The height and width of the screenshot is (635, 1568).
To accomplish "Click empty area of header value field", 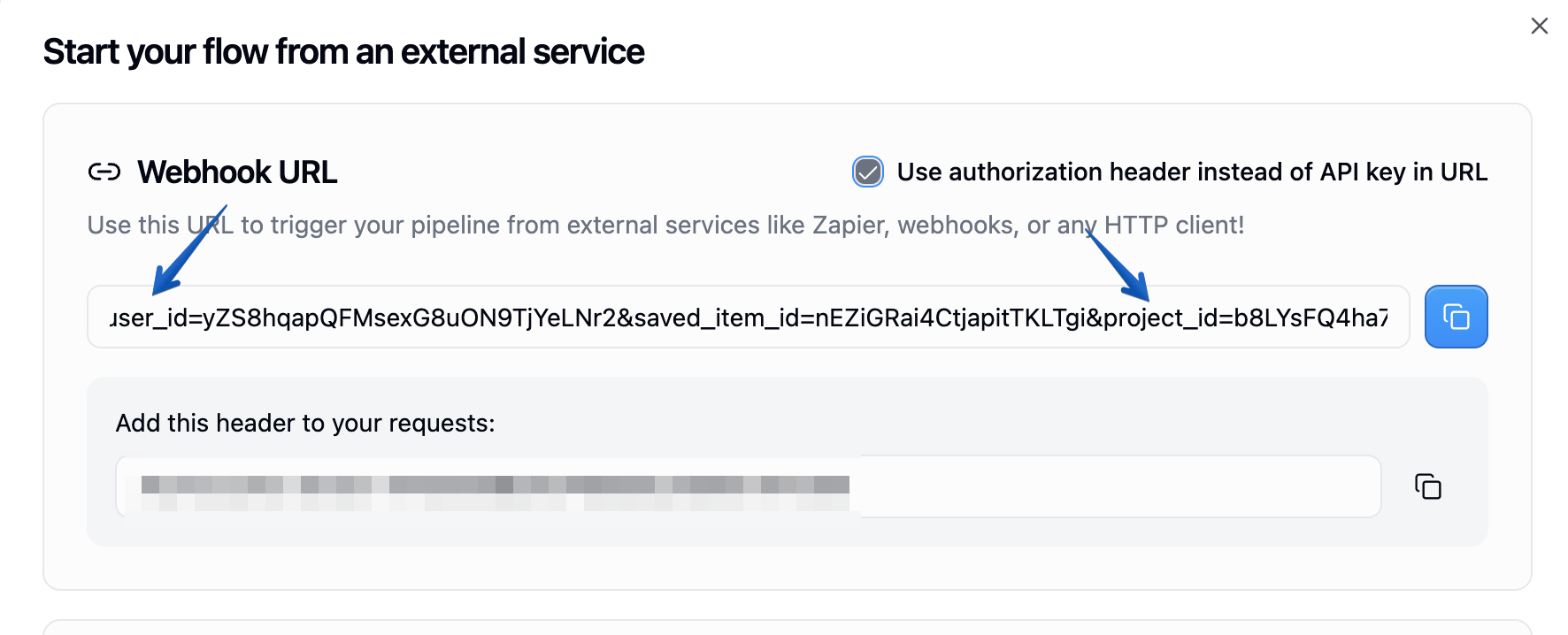I will pyautogui.click(x=1115, y=486).
